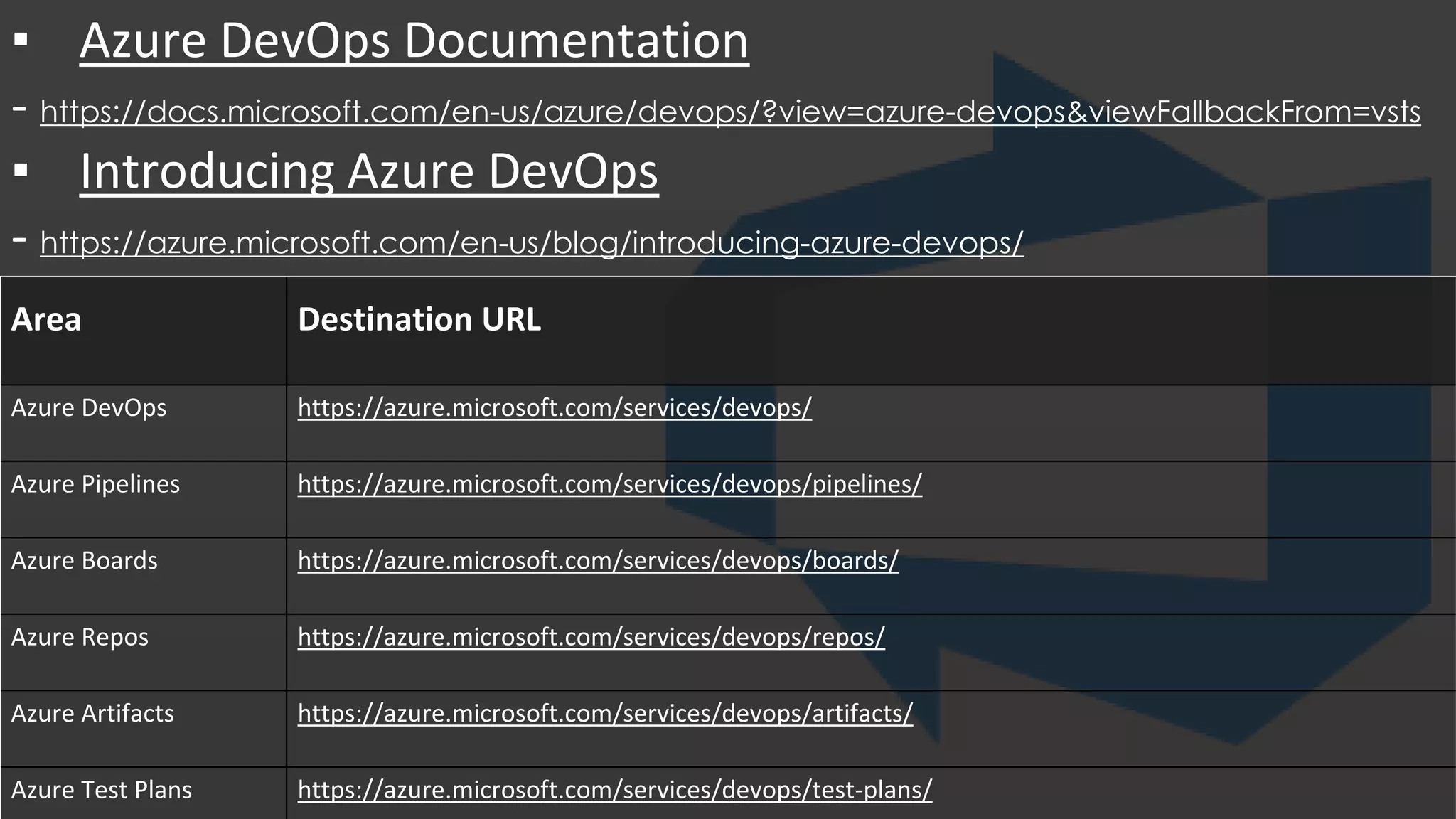Open the Azure DevOps Documentation heading link
This screenshot has width=1456, height=819.
tap(414, 41)
